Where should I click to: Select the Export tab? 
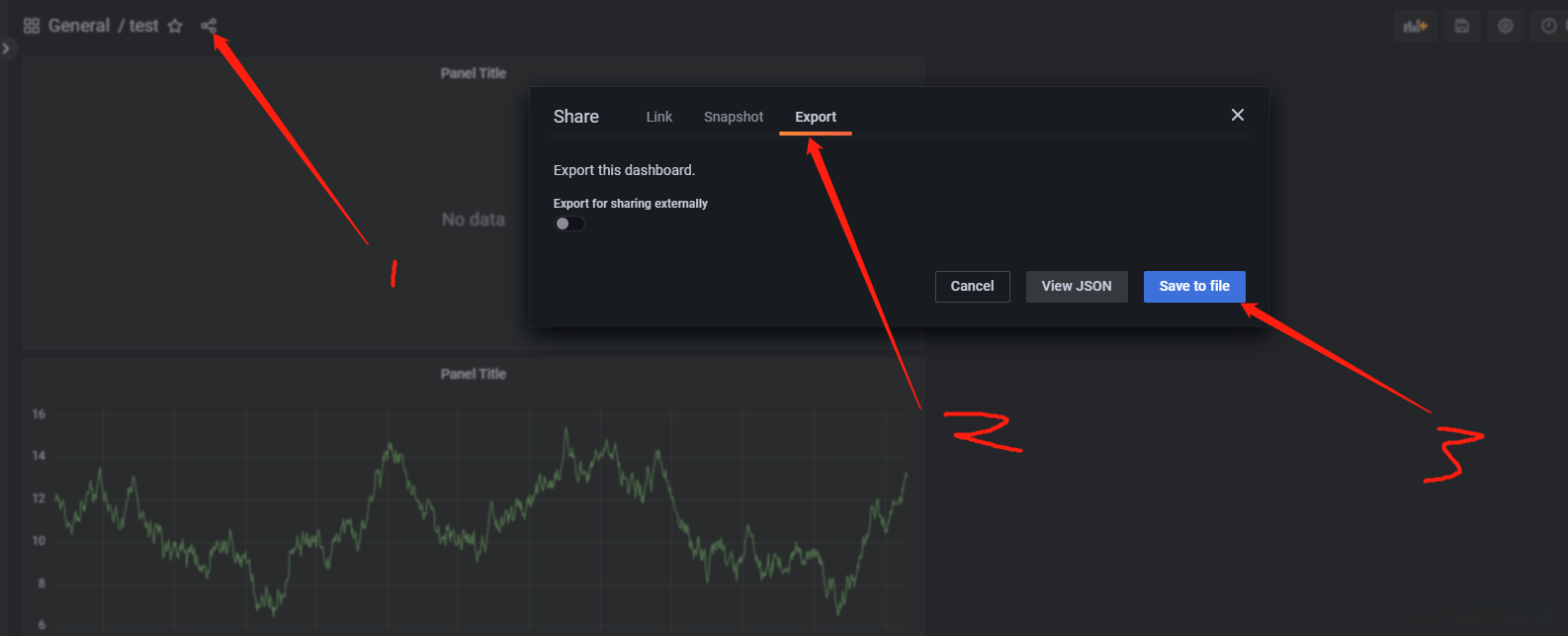click(816, 117)
